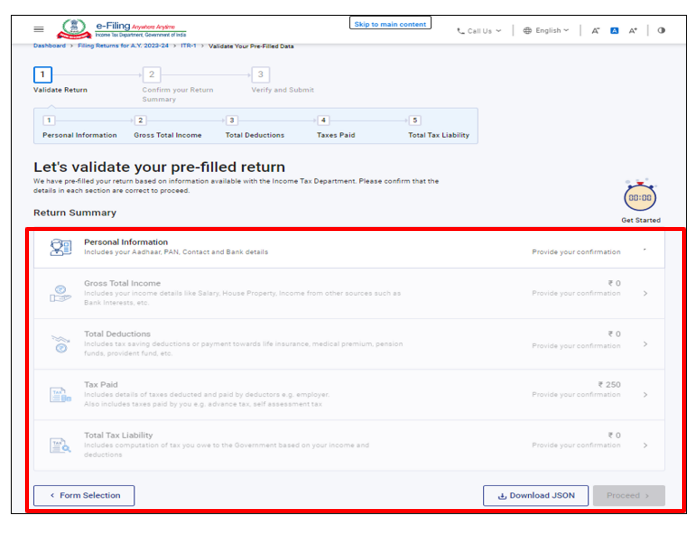Go back with Form Selection button
This screenshot has height=534, width=700.
coord(84,495)
